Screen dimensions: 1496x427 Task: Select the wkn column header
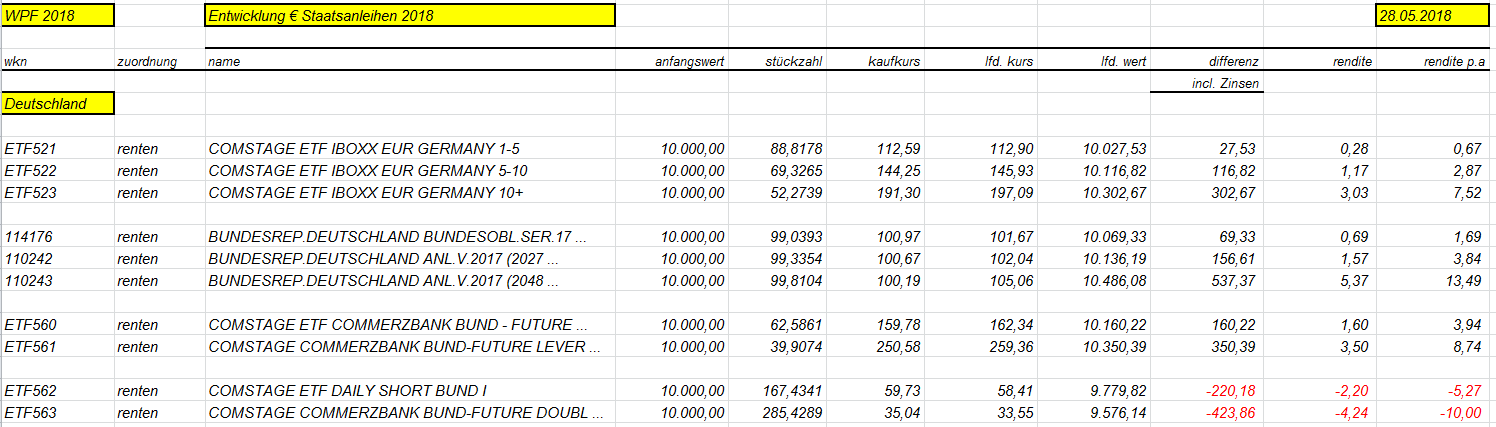[16, 61]
